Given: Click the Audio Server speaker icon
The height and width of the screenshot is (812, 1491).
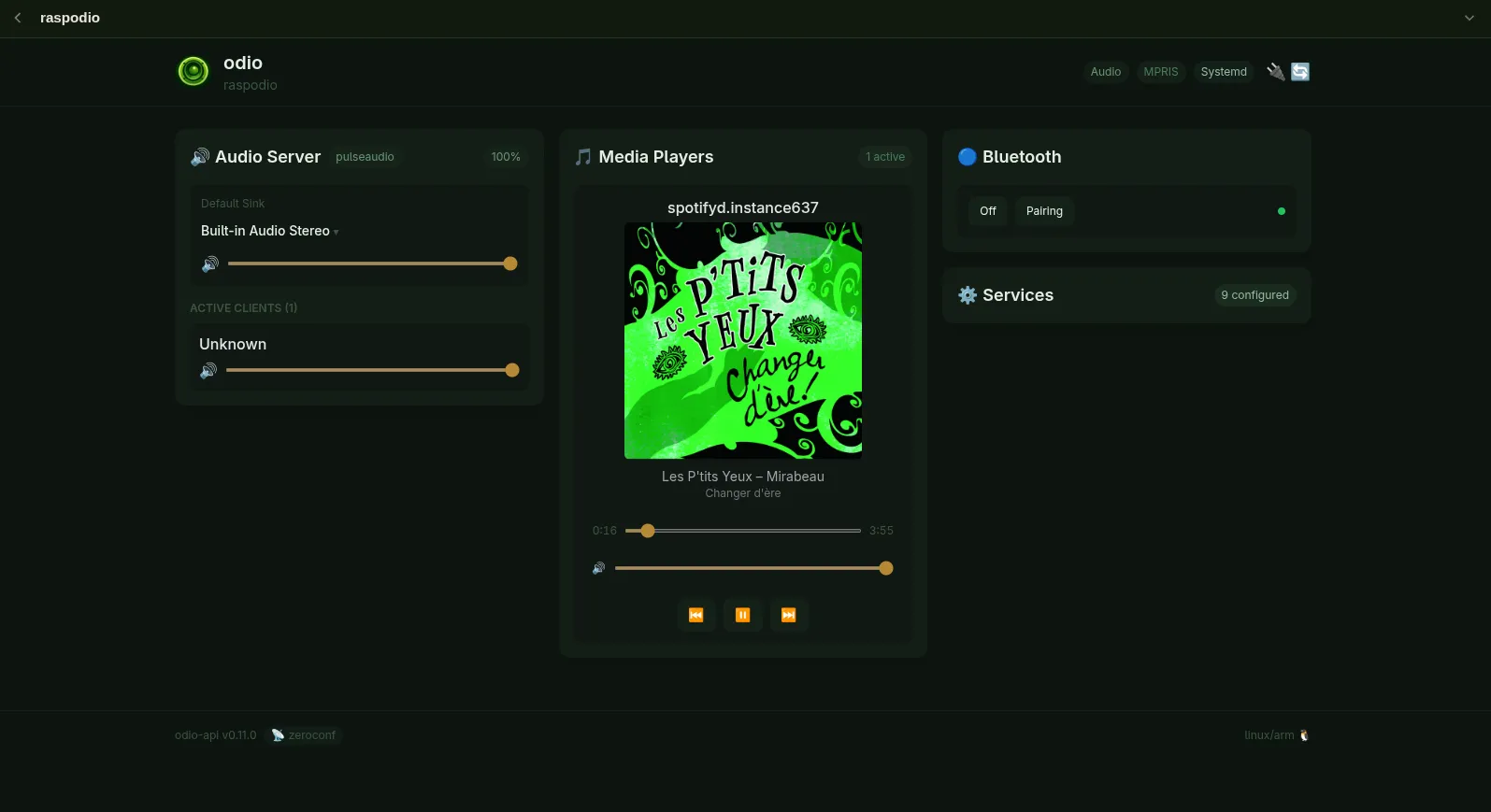Looking at the screenshot, I should click(x=200, y=157).
